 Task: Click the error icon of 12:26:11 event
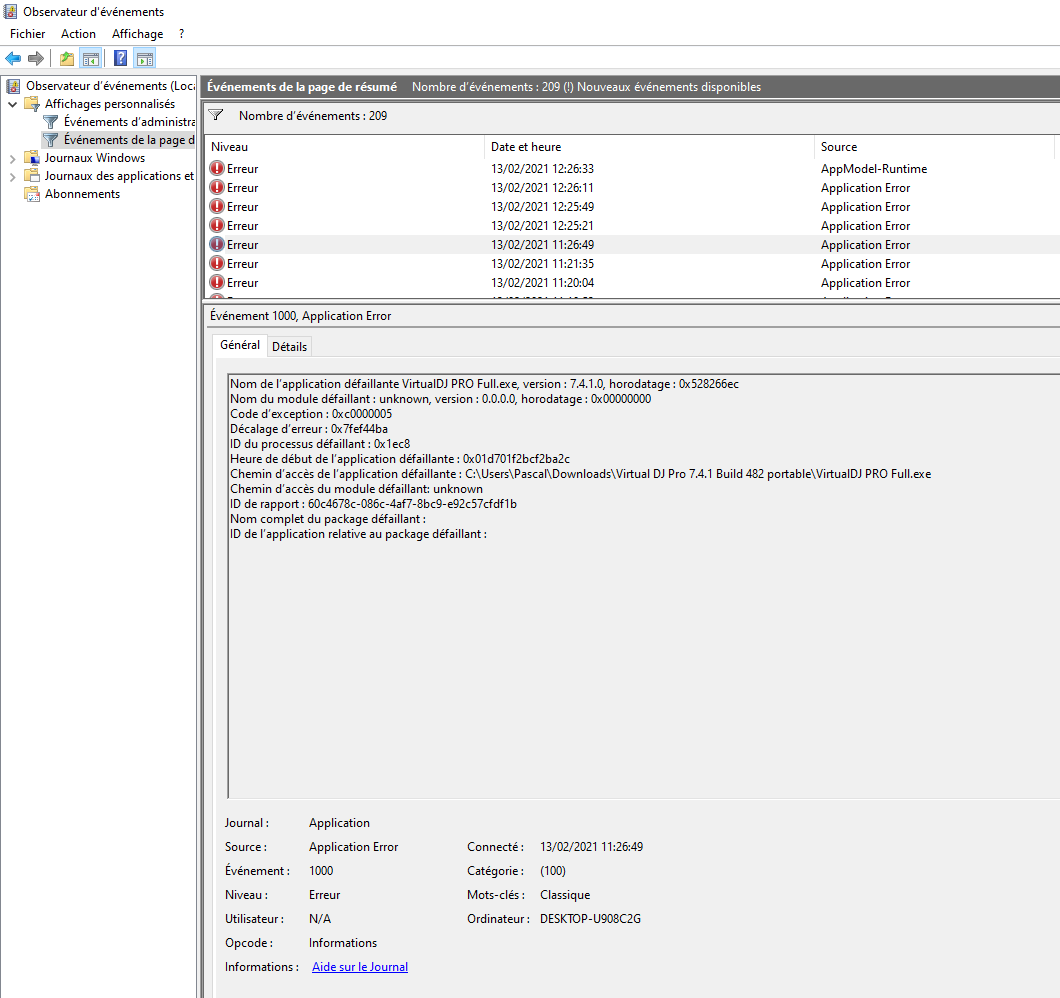tap(217, 187)
